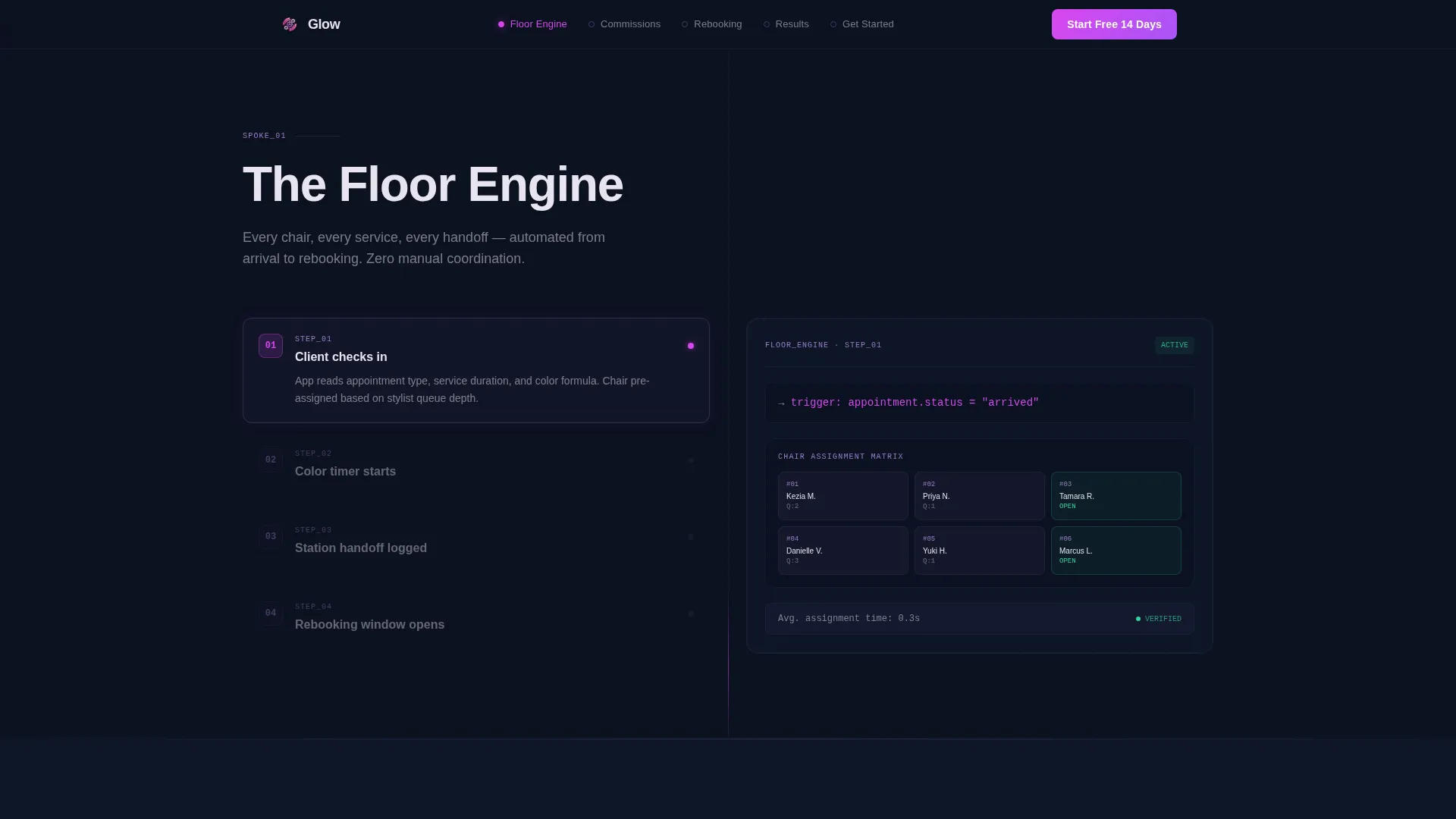
Task: Click the VERIFIED status indicator
Action: 1159,619
